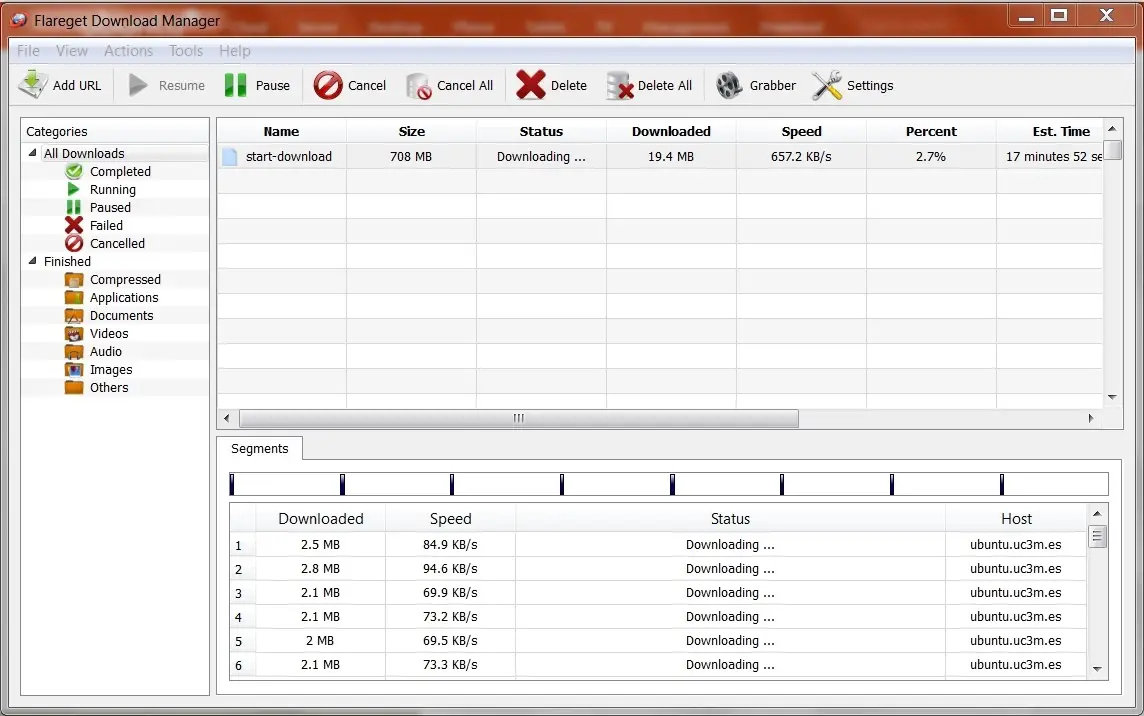Click the 657.2 KB/s speed cell
Image resolution: width=1144 pixels, height=716 pixels.
coord(801,156)
